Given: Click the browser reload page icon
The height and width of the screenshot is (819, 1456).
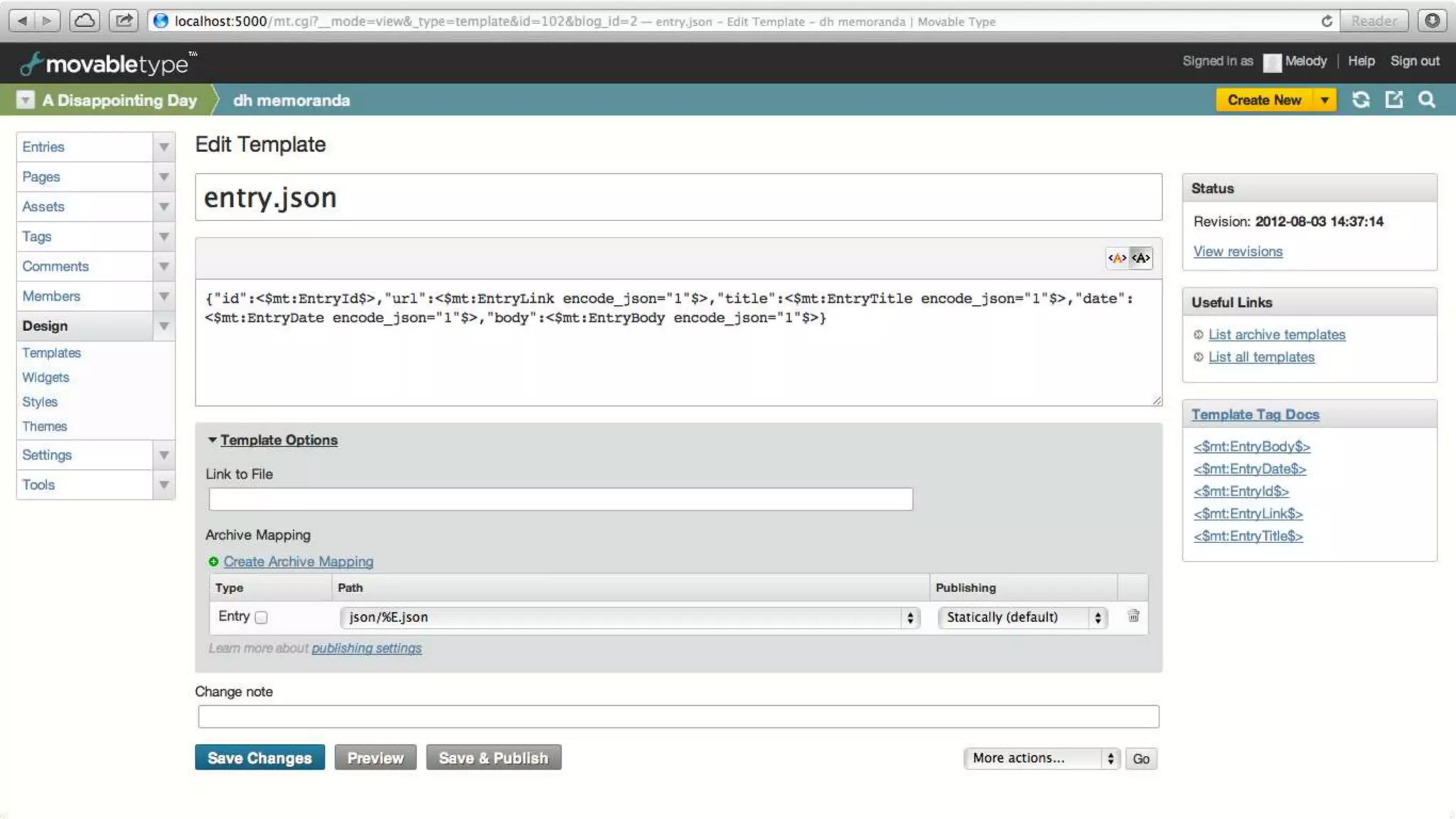Looking at the screenshot, I should (1327, 21).
